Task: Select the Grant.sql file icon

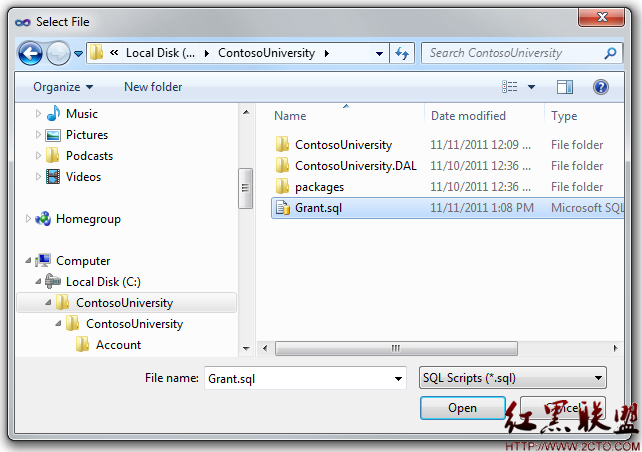Action: 282,208
